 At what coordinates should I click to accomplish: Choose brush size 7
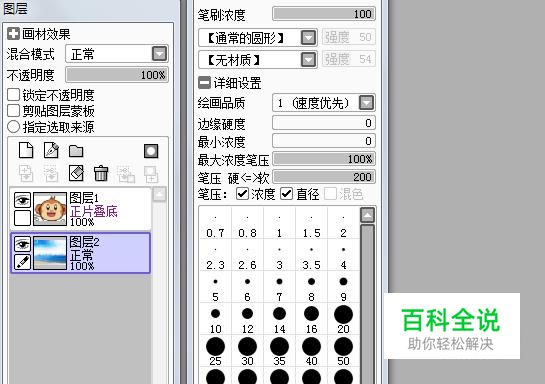click(x=279, y=287)
